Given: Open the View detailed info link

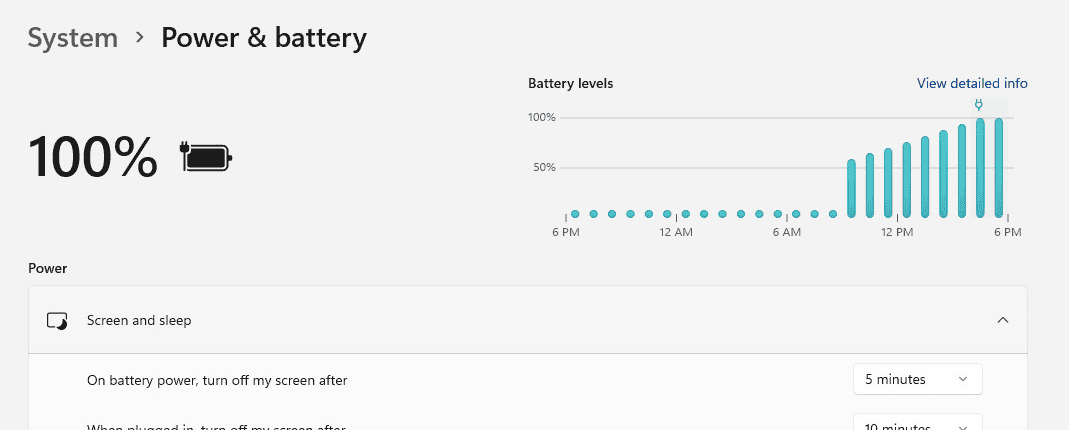Looking at the screenshot, I should coord(972,83).
